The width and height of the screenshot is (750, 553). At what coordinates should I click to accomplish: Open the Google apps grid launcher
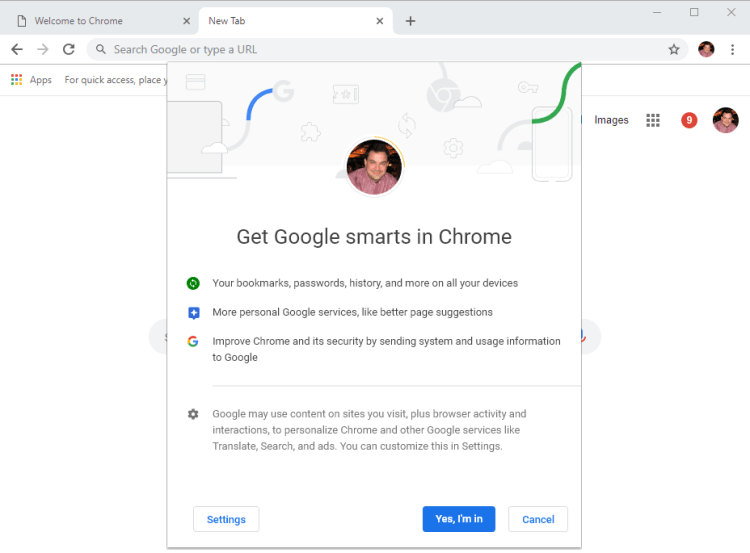tap(653, 120)
